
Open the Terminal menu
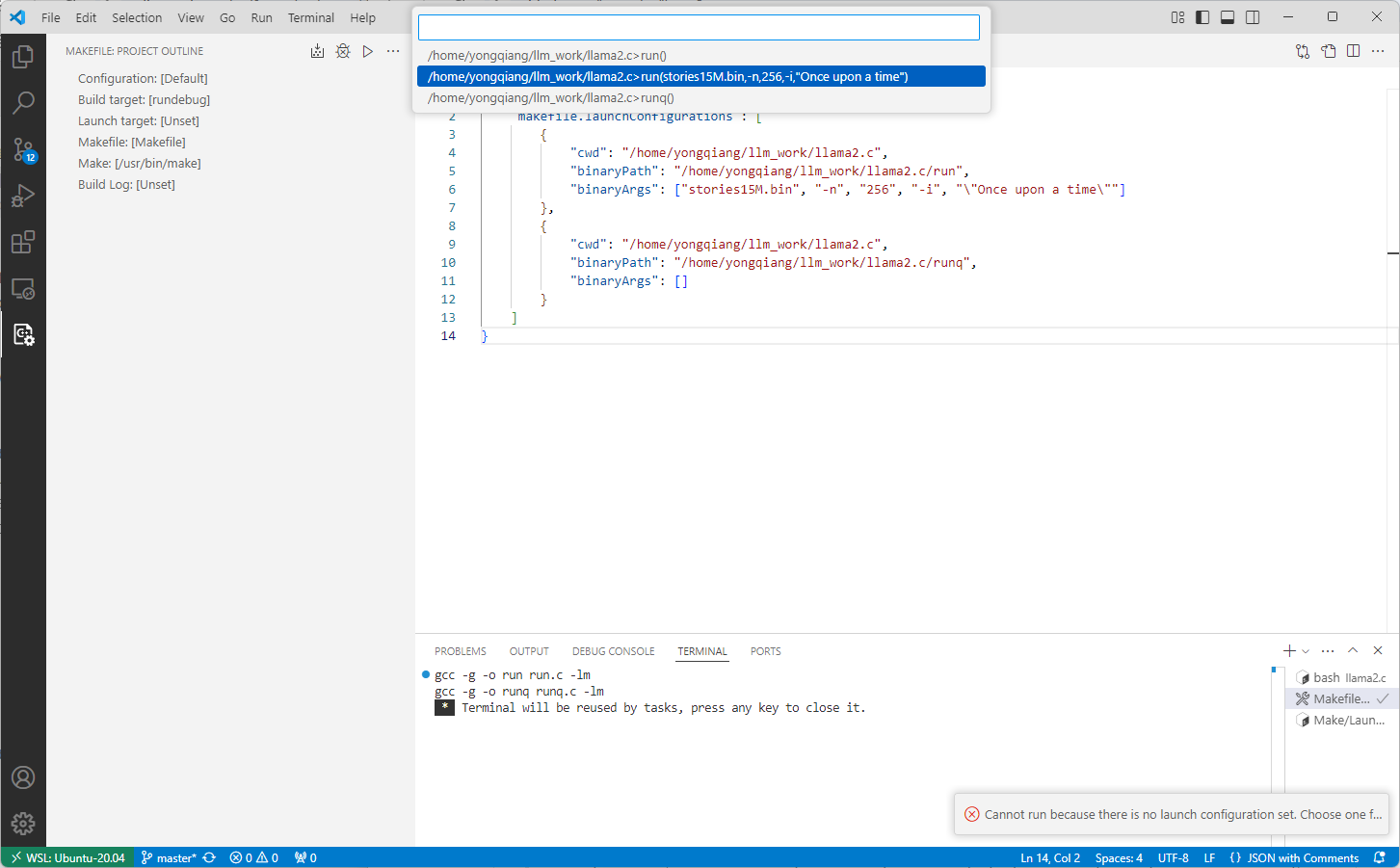(x=311, y=17)
